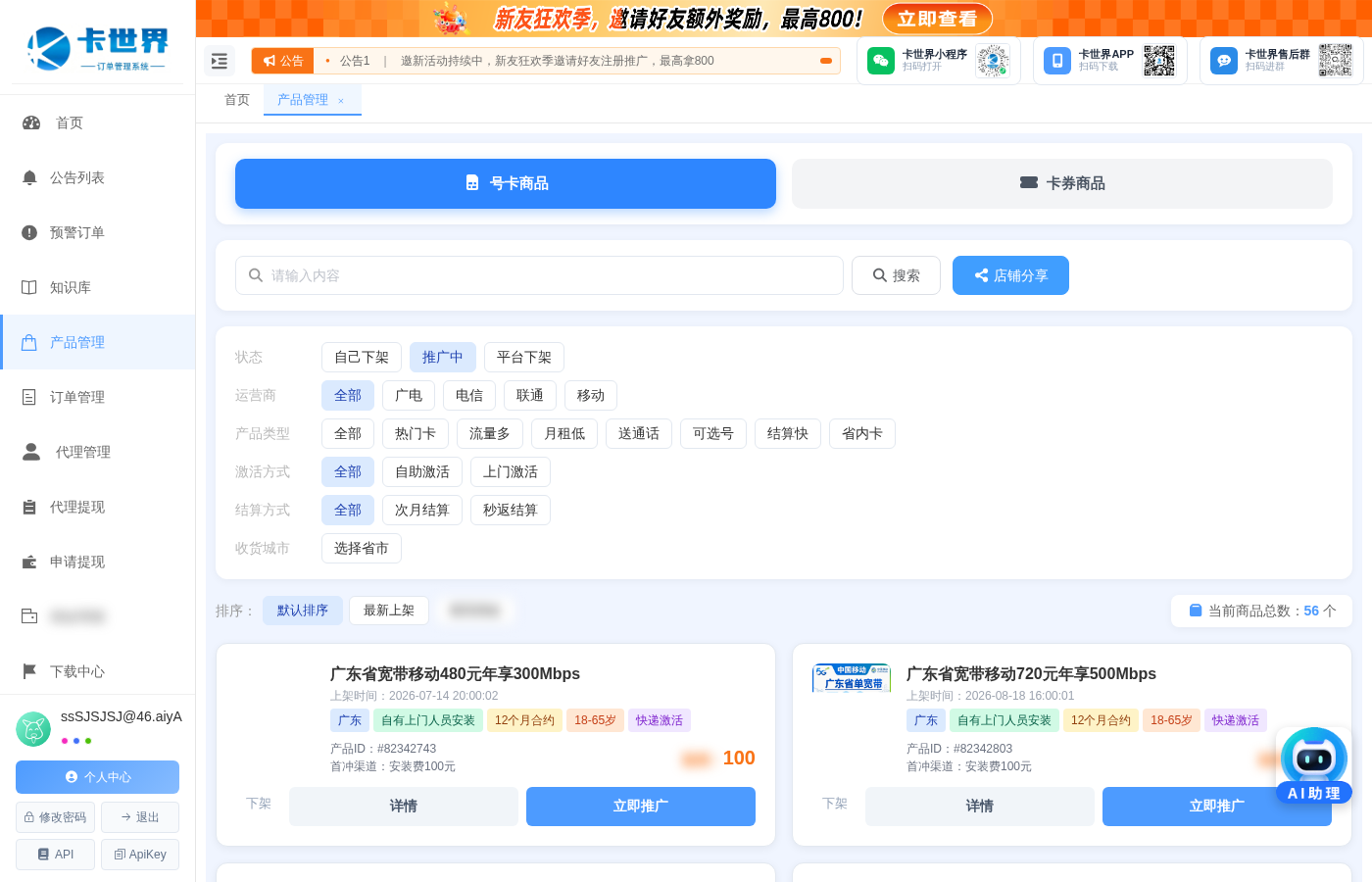The height and width of the screenshot is (882, 1372).
Task: Filter status by 自己下架
Action: coord(362,358)
